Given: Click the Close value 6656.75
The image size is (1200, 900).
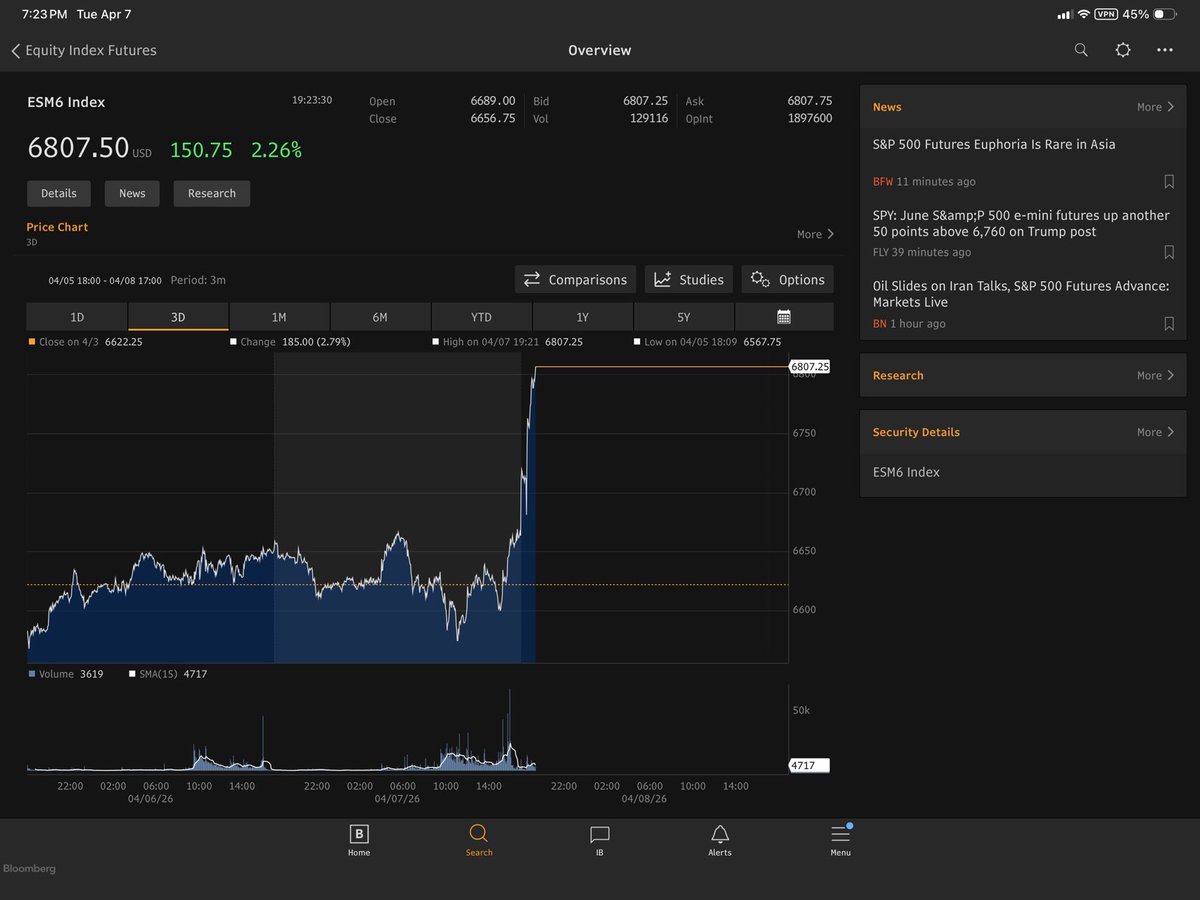Looking at the screenshot, I should (x=493, y=118).
